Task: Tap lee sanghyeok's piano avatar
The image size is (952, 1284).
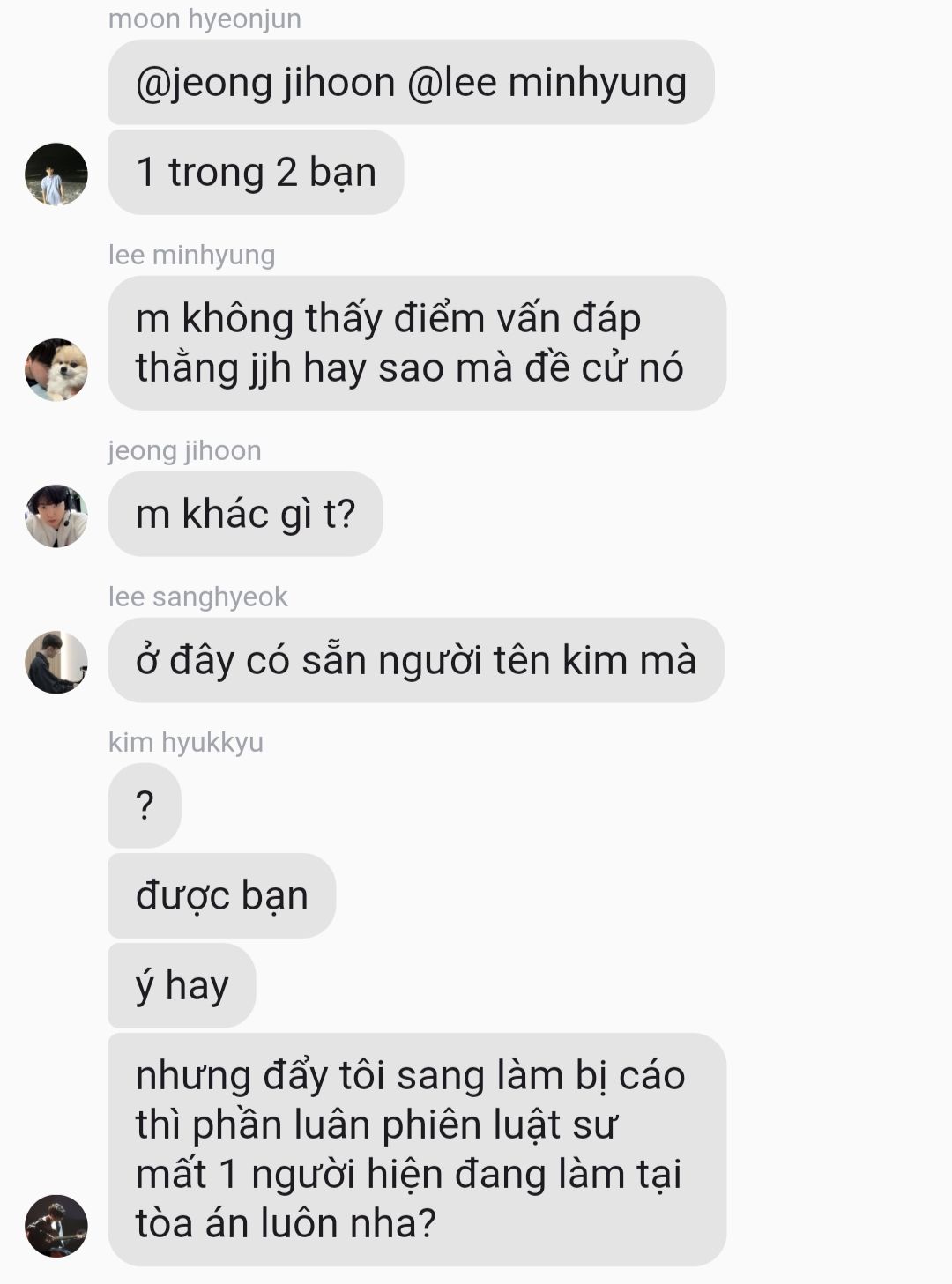Action: [56, 662]
